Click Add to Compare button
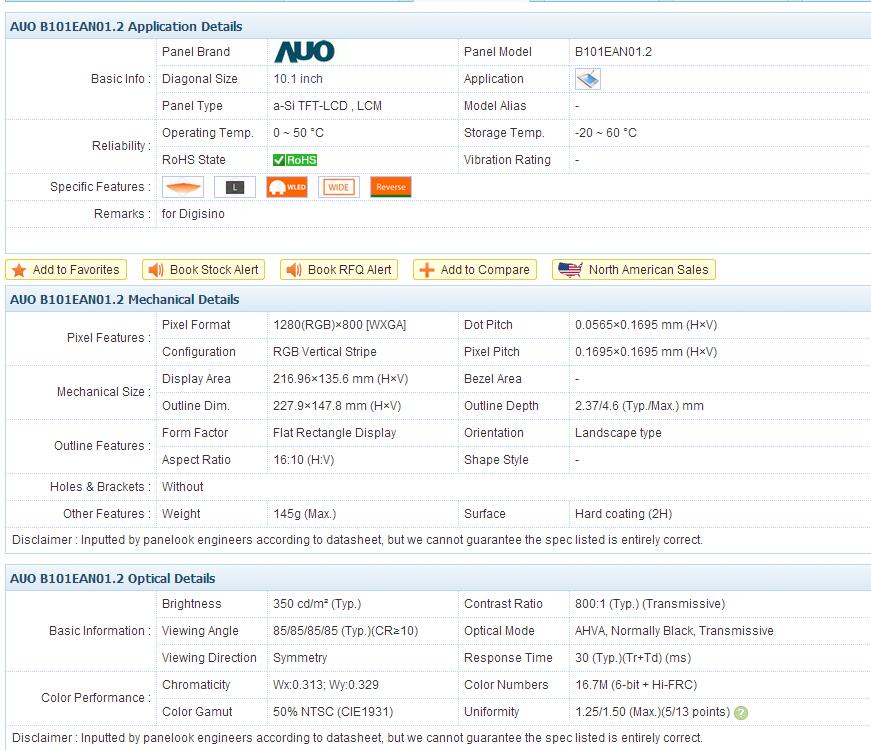Image resolution: width=871 pixels, height=750 pixels. point(475,270)
